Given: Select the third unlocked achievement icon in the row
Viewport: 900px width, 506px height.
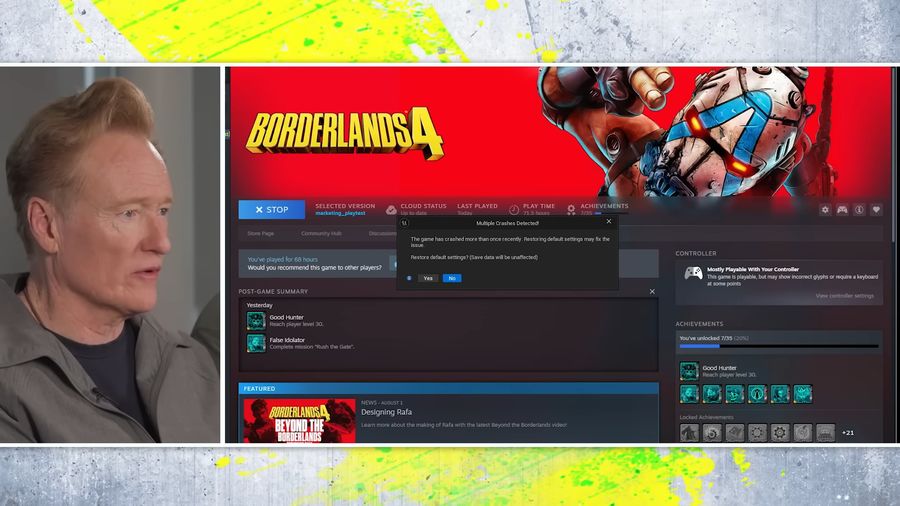Looking at the screenshot, I should point(735,394).
